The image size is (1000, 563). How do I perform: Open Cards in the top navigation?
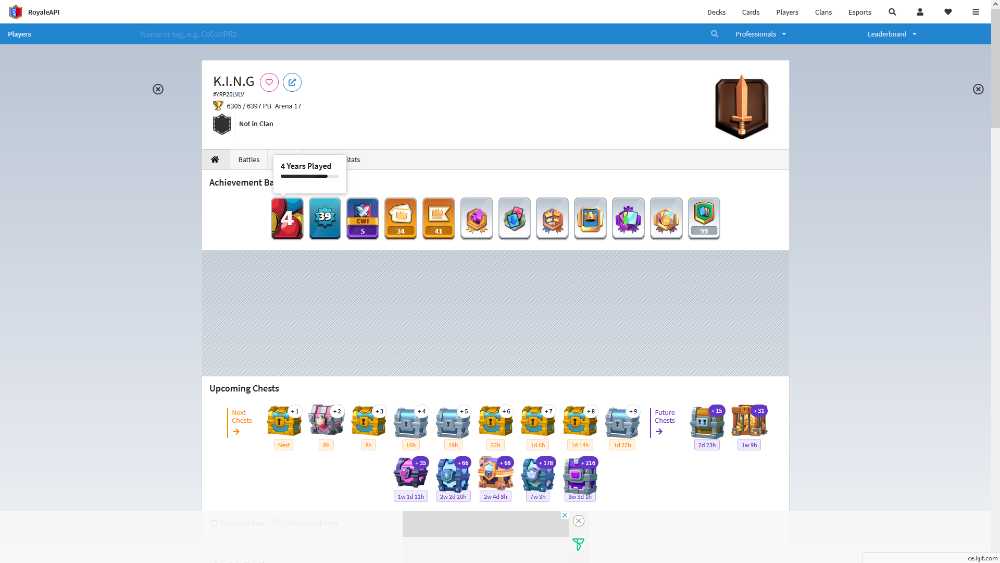coord(751,12)
